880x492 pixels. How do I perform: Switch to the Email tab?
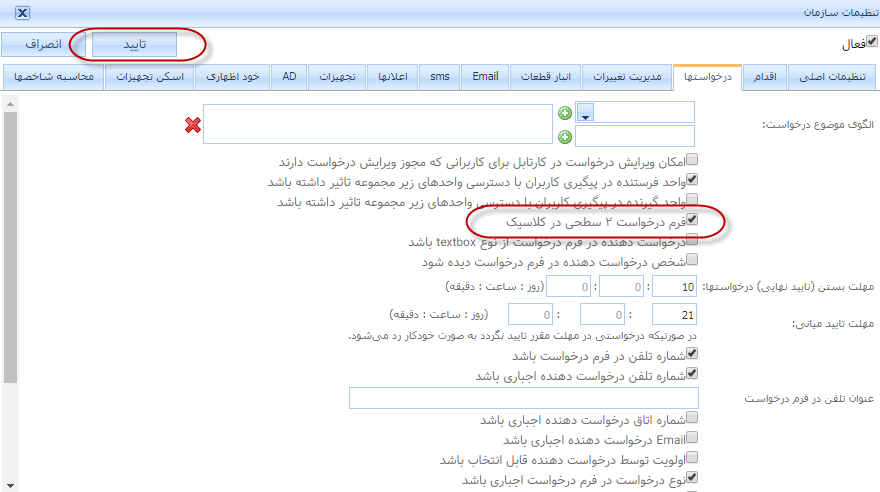[x=485, y=76]
